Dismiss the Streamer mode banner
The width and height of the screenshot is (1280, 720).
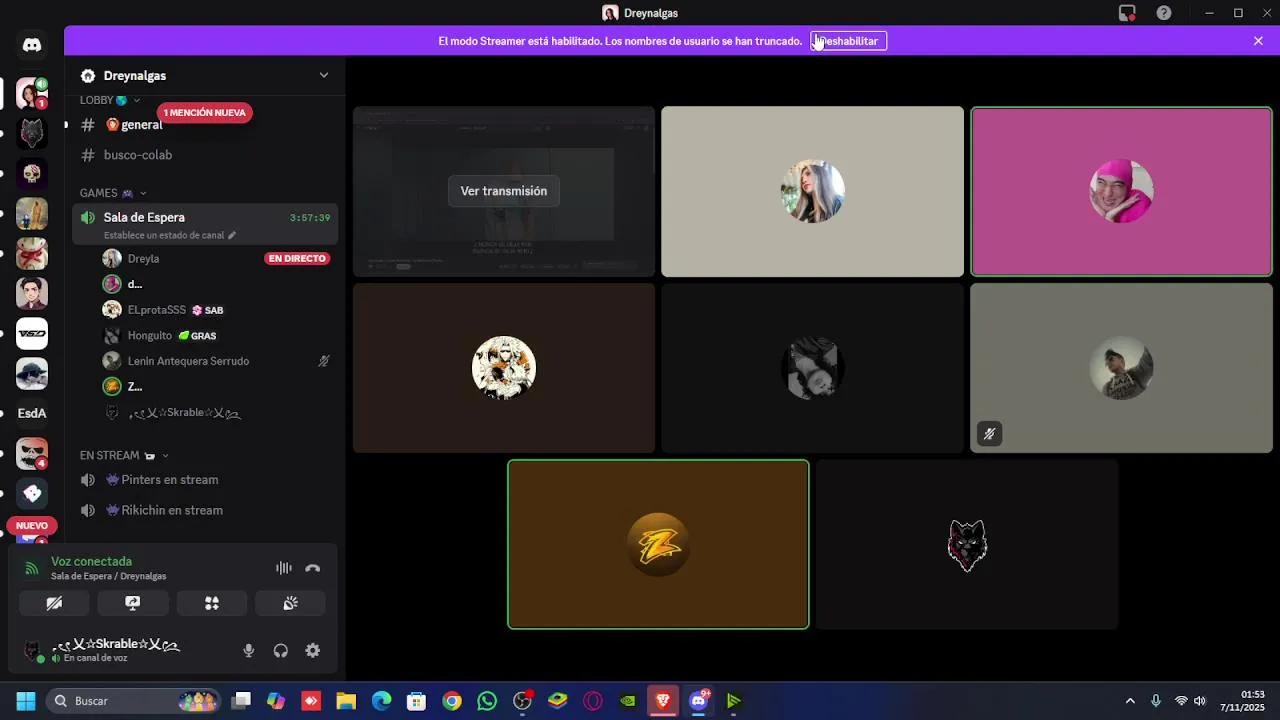(1258, 41)
